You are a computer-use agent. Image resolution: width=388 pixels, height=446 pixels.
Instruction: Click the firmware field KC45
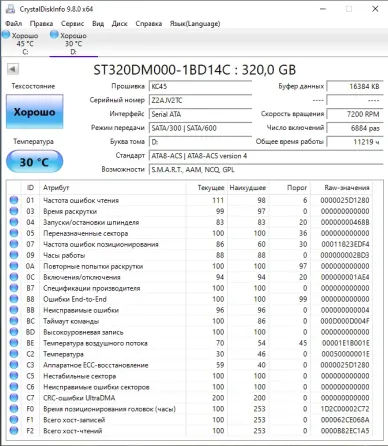click(x=200, y=86)
